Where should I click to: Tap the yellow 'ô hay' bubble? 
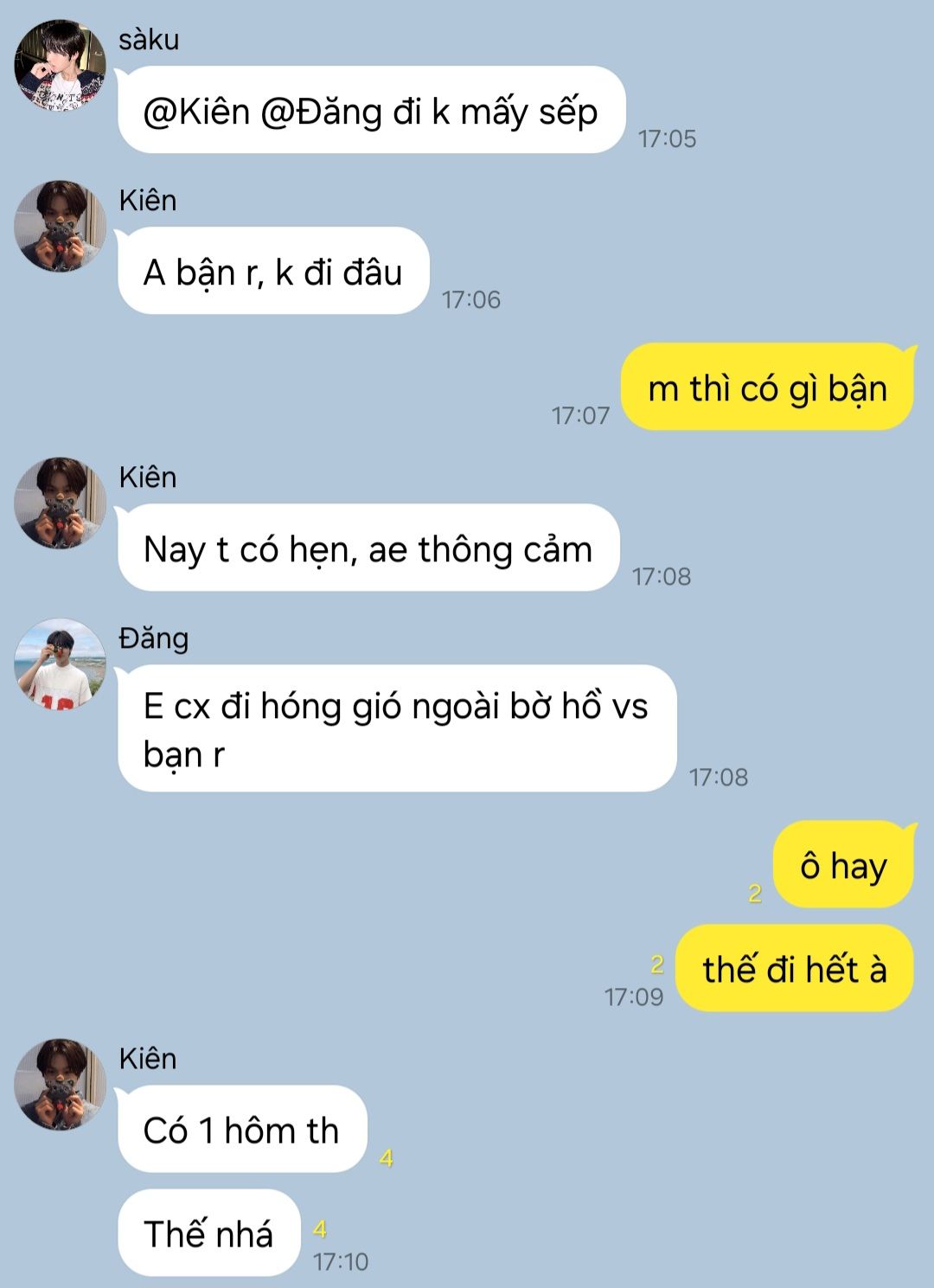tap(844, 864)
